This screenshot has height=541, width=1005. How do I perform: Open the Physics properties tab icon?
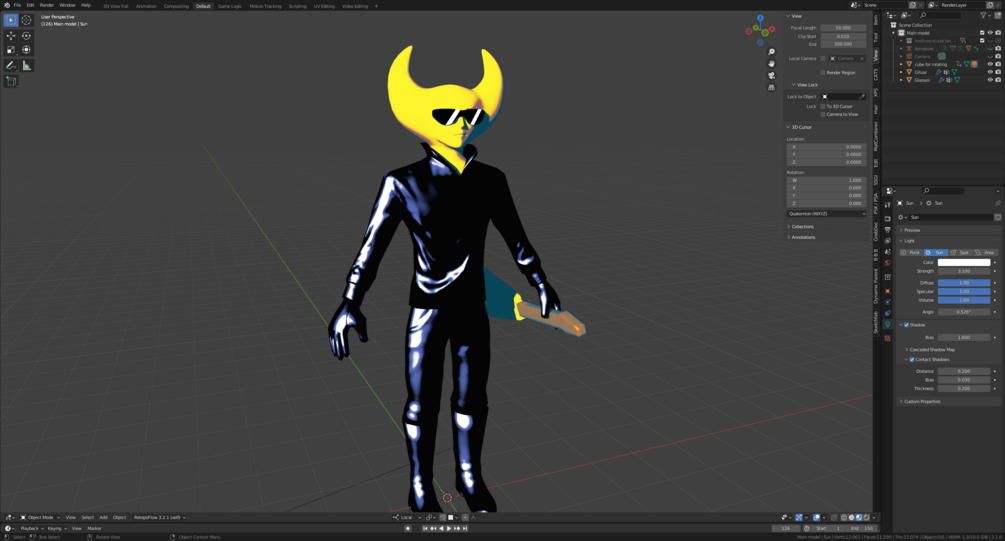[888, 302]
